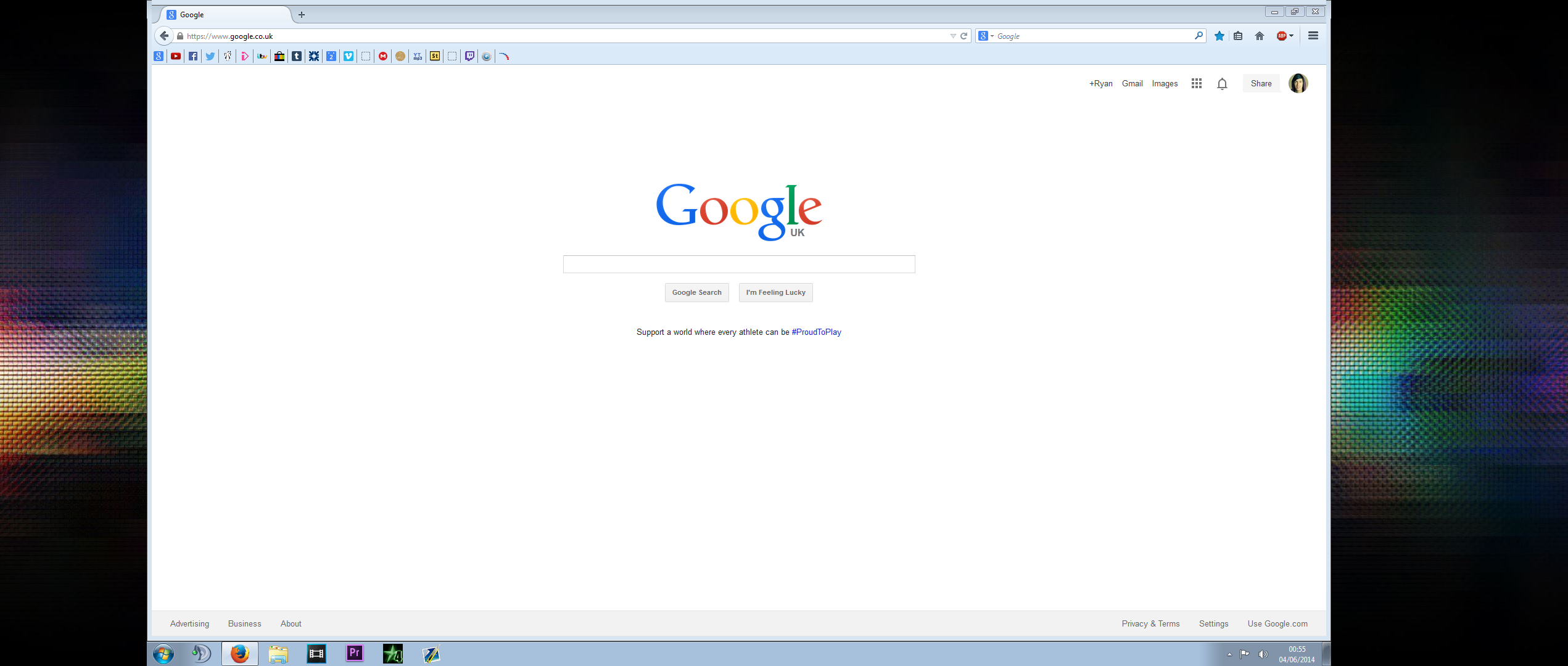Click the I'm Feeling Lucky button
This screenshot has width=1568, height=666.
pyautogui.click(x=775, y=292)
